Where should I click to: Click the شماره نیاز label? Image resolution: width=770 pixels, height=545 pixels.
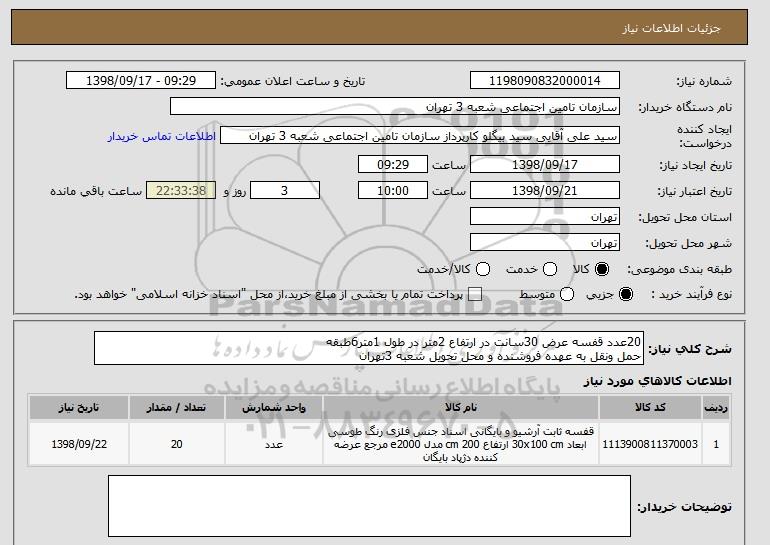click(704, 82)
